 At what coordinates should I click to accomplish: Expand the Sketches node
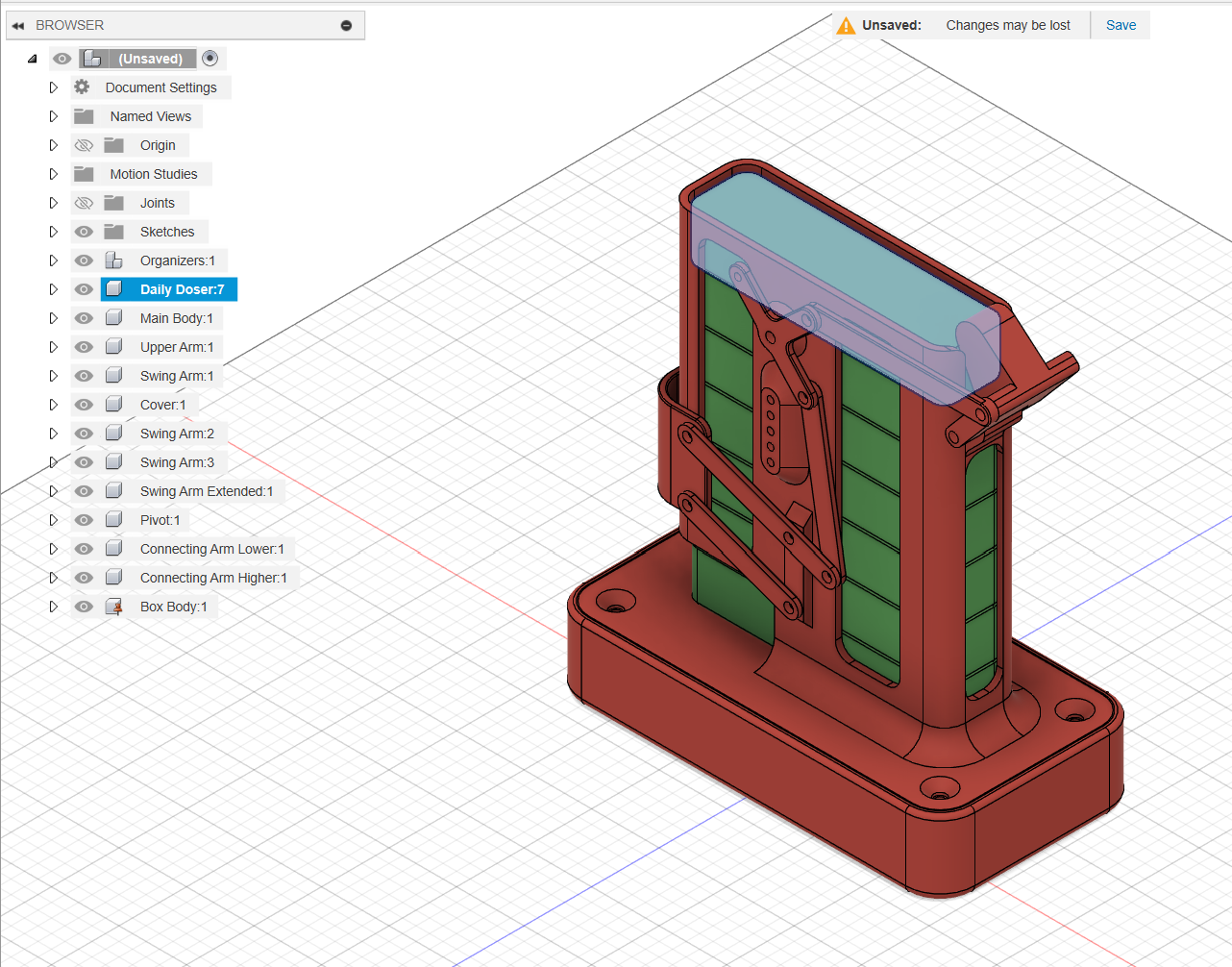click(x=54, y=232)
